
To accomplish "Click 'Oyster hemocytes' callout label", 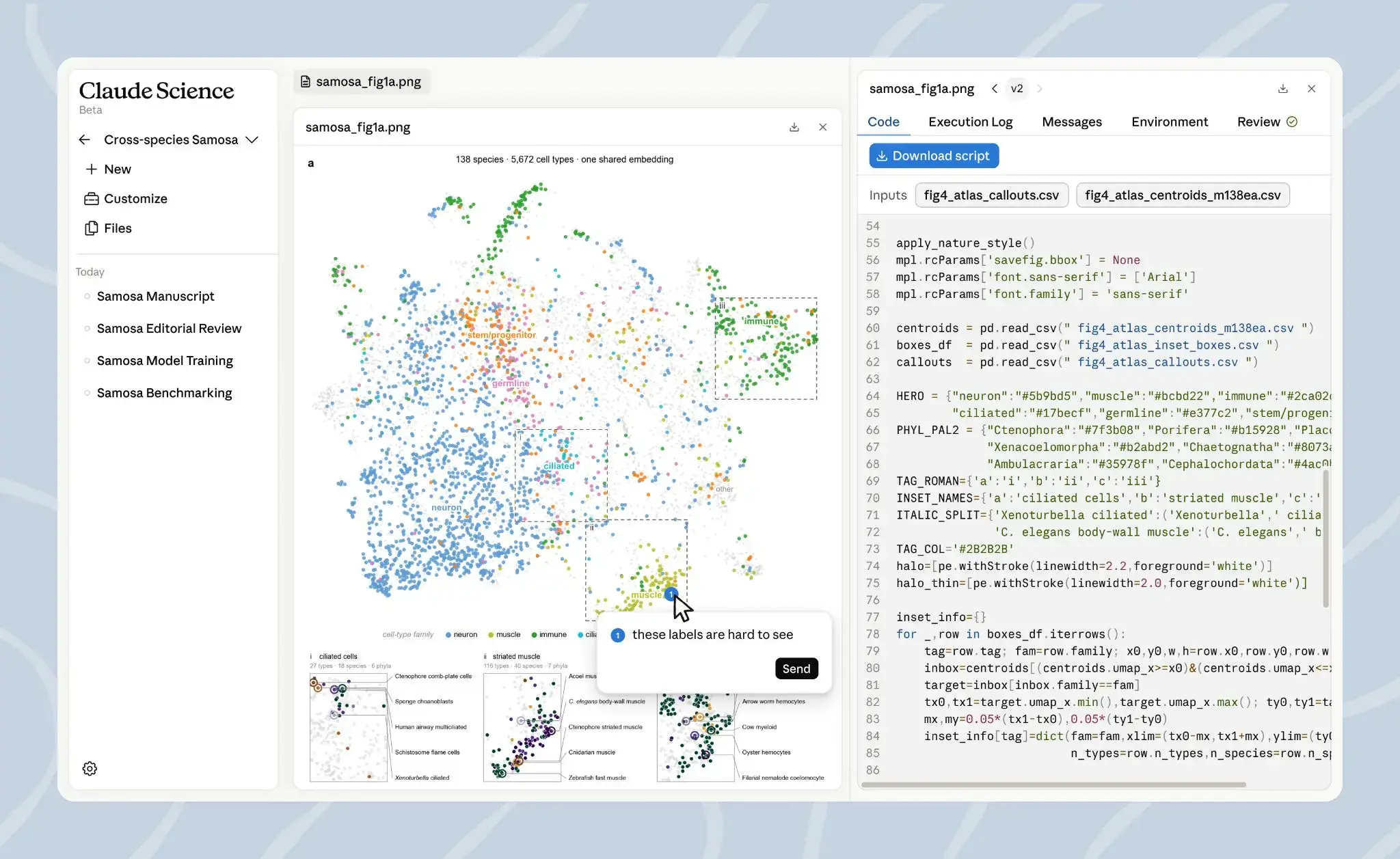I will [x=766, y=752].
